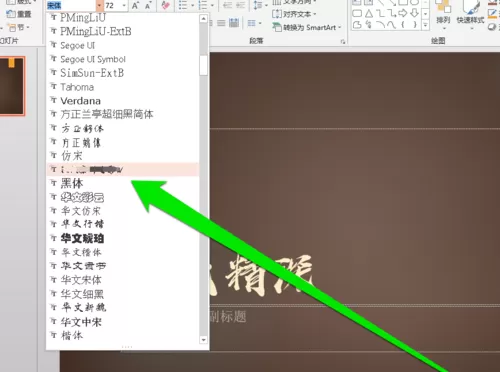Image resolution: width=500 pixels, height=372 pixels.
Task: Open the 段落 paragraph dialog launcher
Action: (342, 41)
